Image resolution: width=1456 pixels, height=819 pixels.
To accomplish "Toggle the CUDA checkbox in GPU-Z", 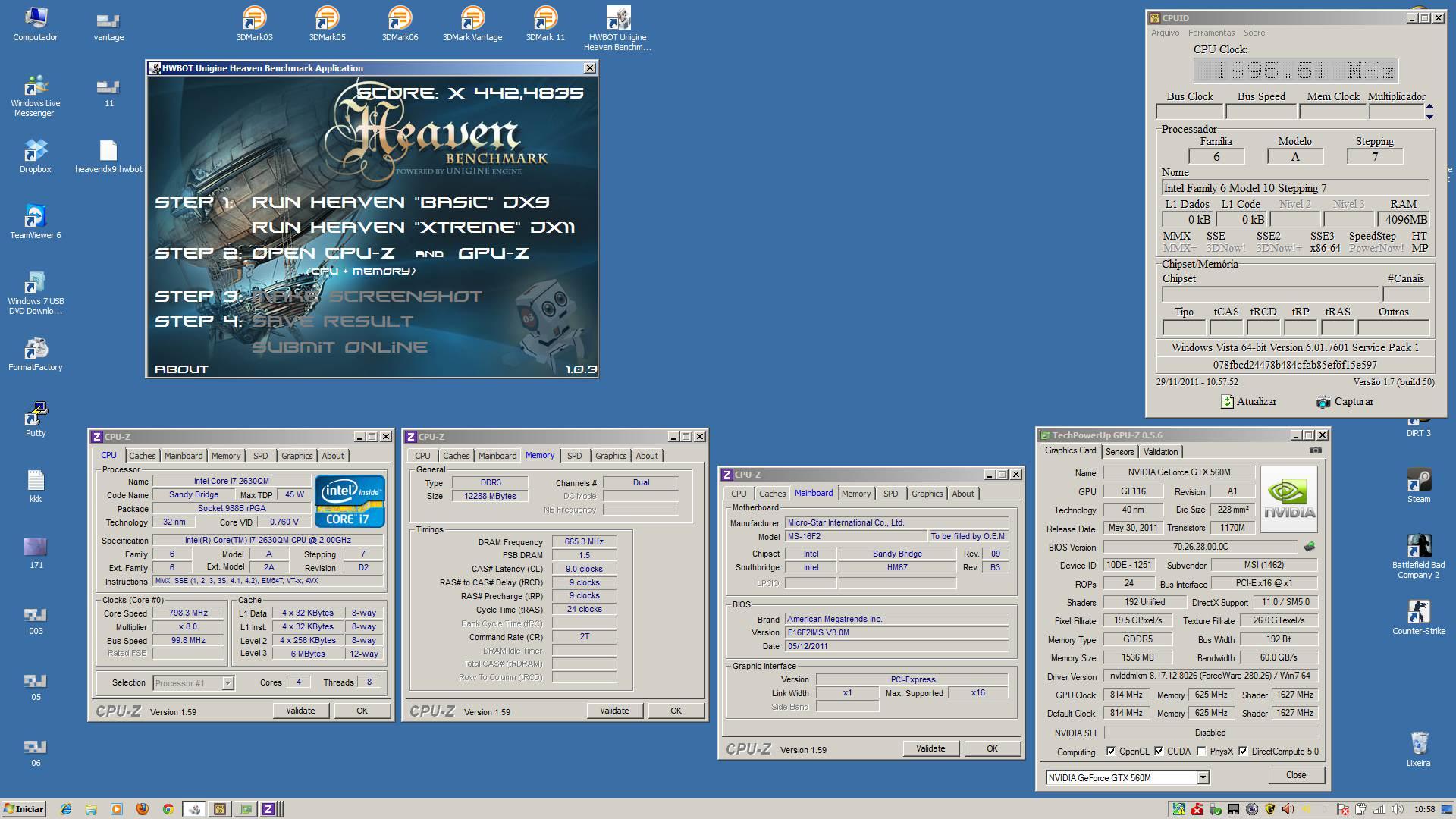I will pyautogui.click(x=1159, y=752).
